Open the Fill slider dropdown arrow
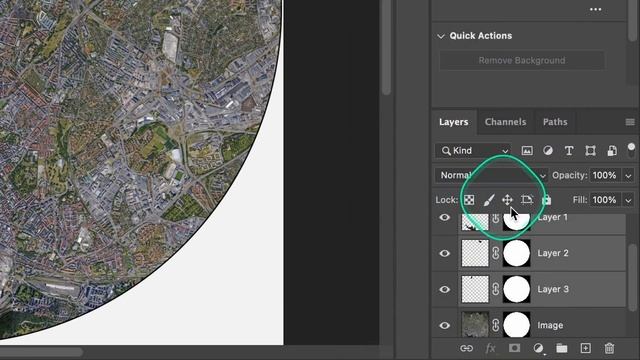The width and height of the screenshot is (640, 360). [628, 200]
